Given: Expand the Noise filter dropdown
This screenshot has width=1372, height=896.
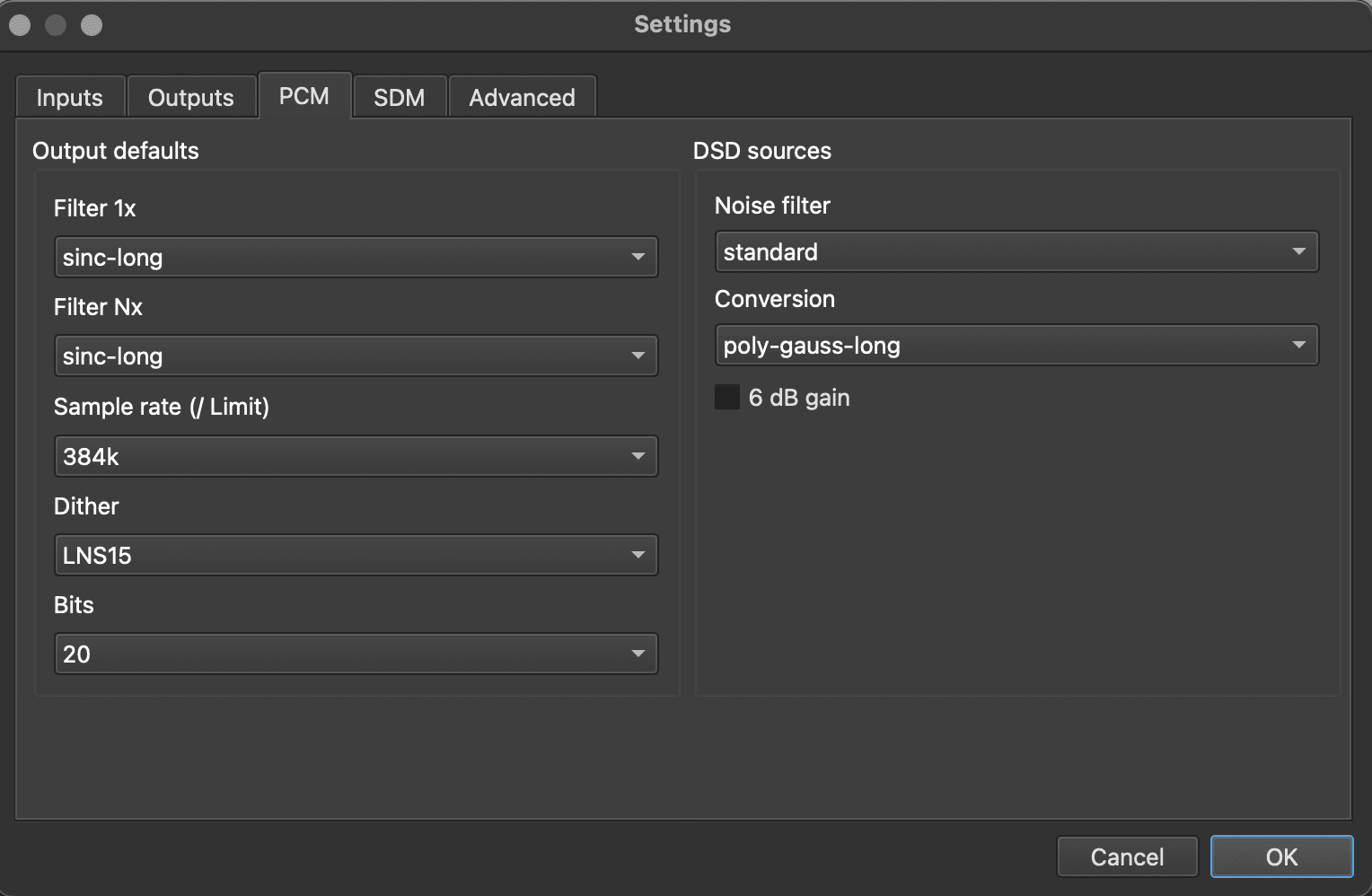Looking at the screenshot, I should [x=1016, y=252].
